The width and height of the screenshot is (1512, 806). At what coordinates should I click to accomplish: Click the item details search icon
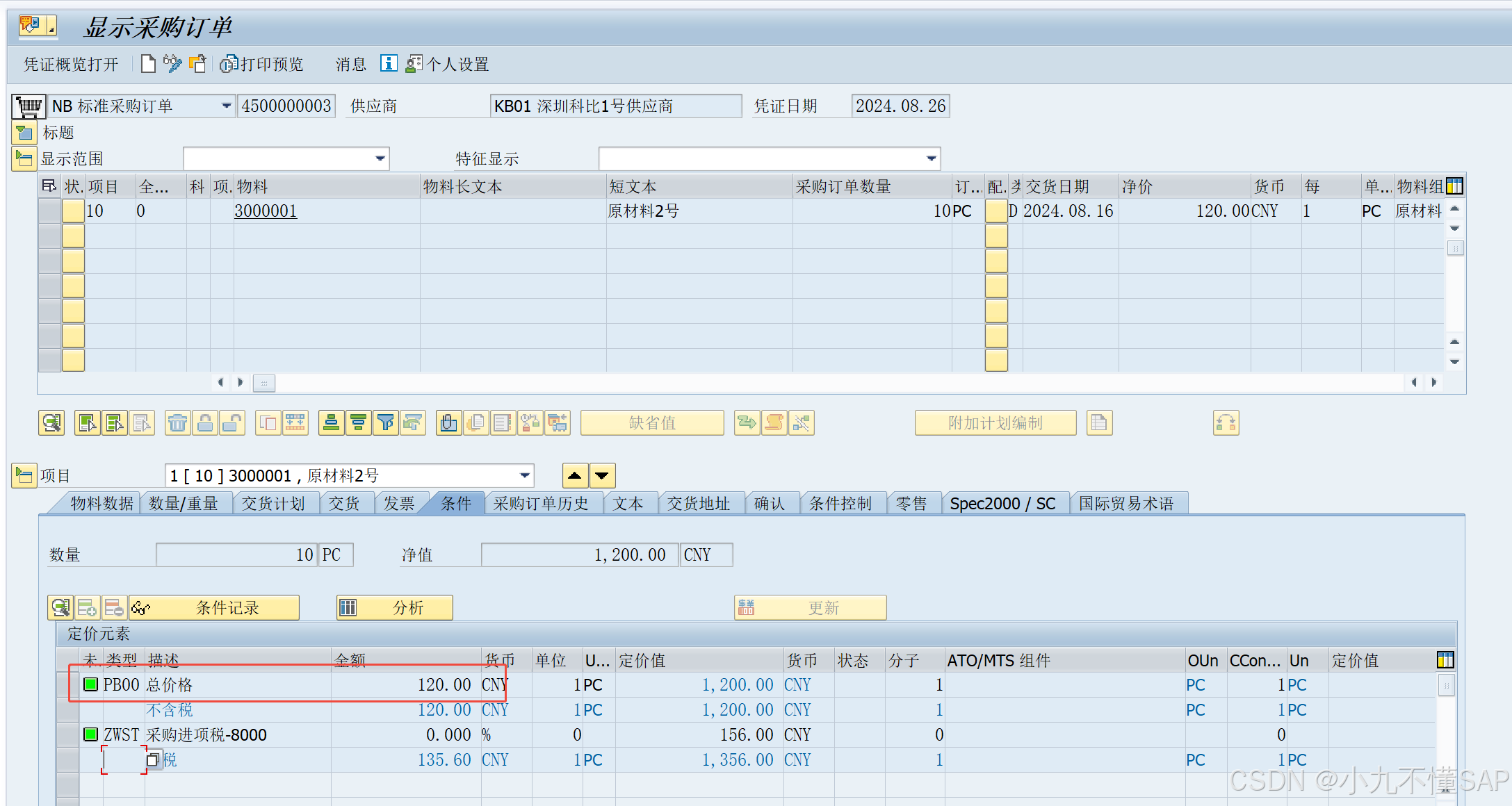(51, 422)
